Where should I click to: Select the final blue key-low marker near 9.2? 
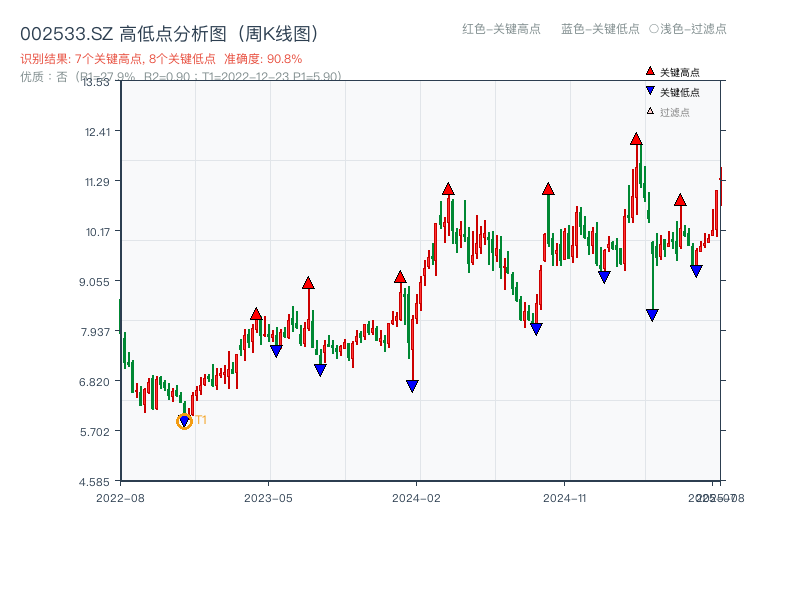696,271
